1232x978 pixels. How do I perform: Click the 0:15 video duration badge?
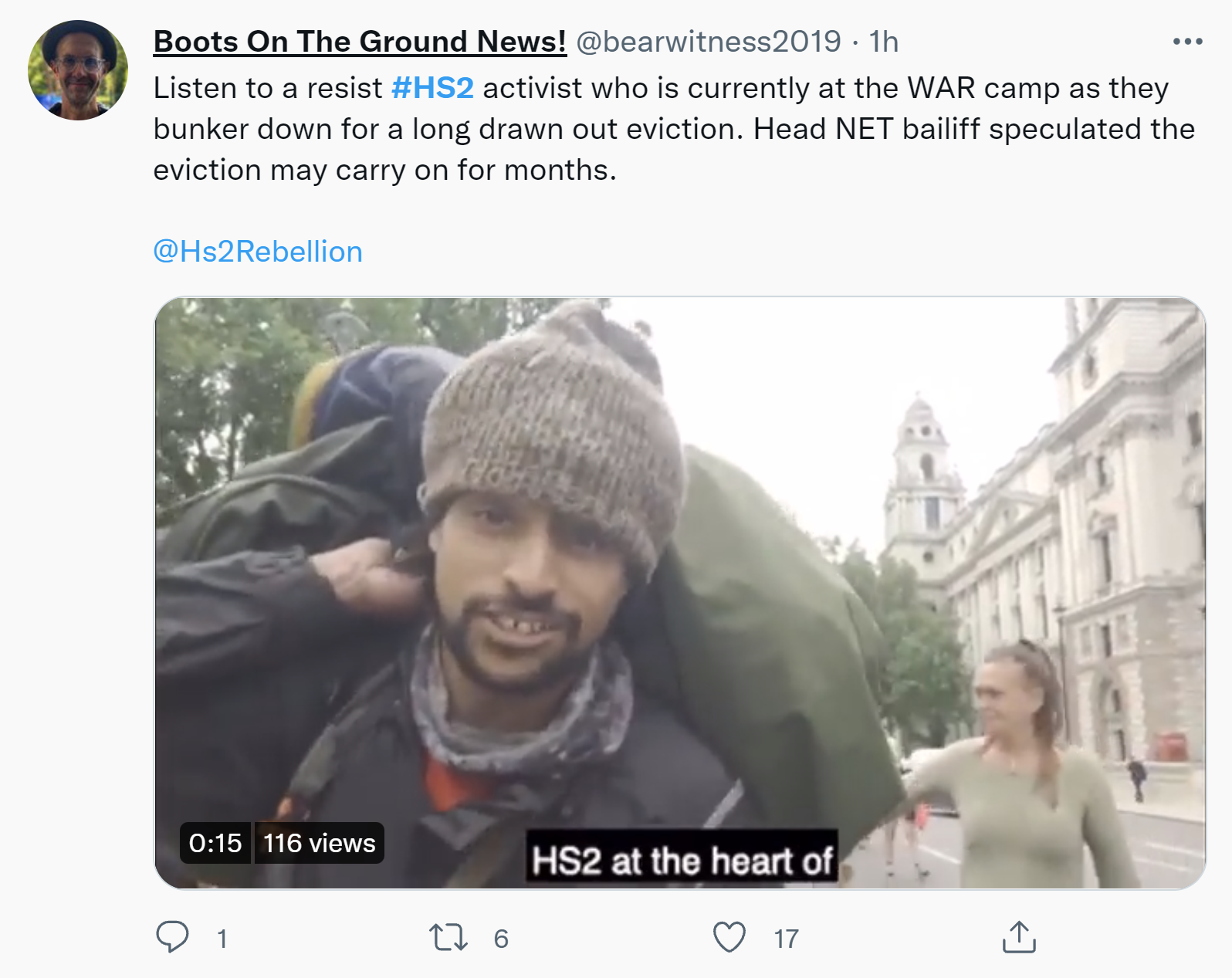coord(215,843)
